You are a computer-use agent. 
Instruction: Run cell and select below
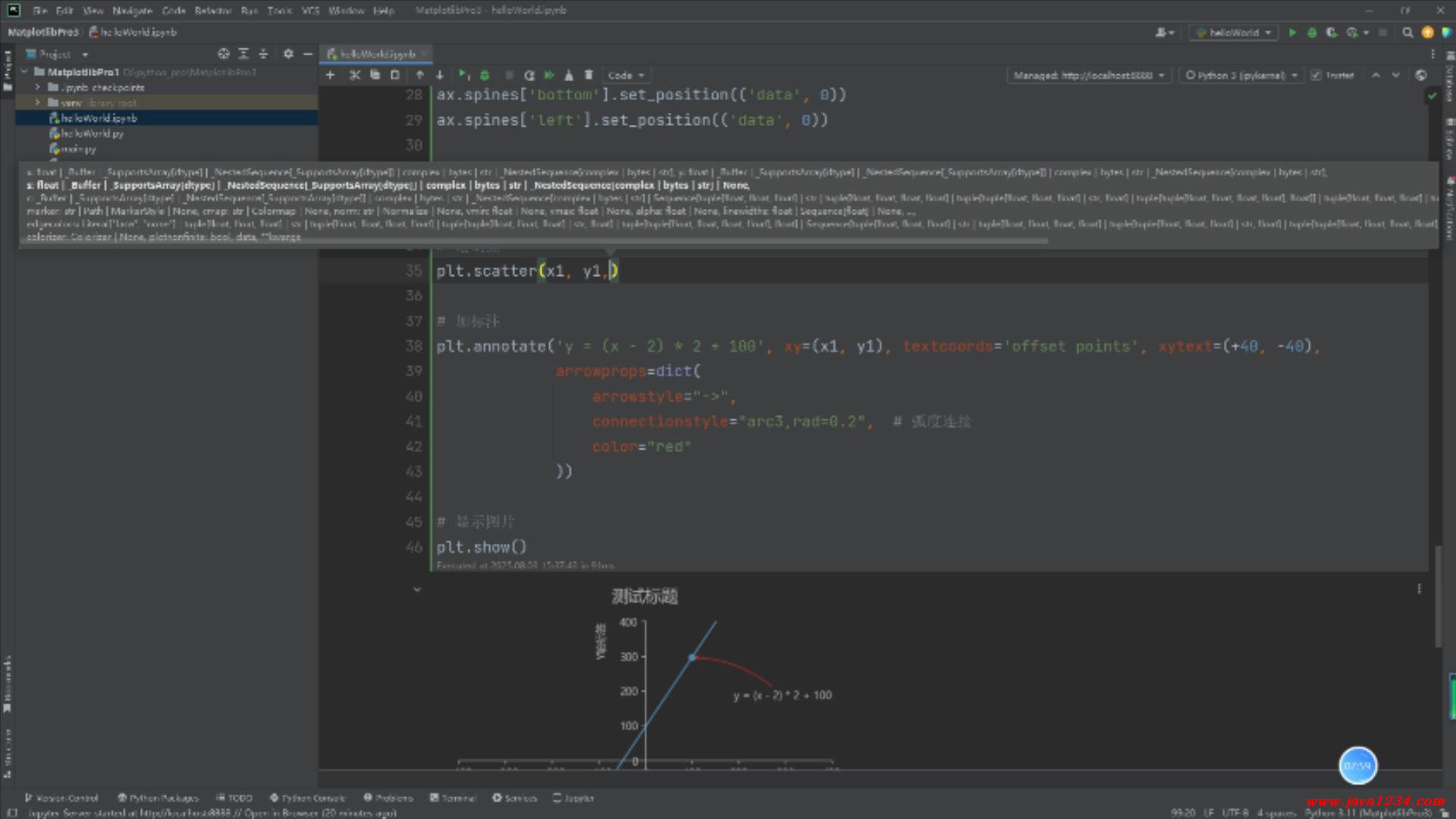pyautogui.click(x=463, y=75)
